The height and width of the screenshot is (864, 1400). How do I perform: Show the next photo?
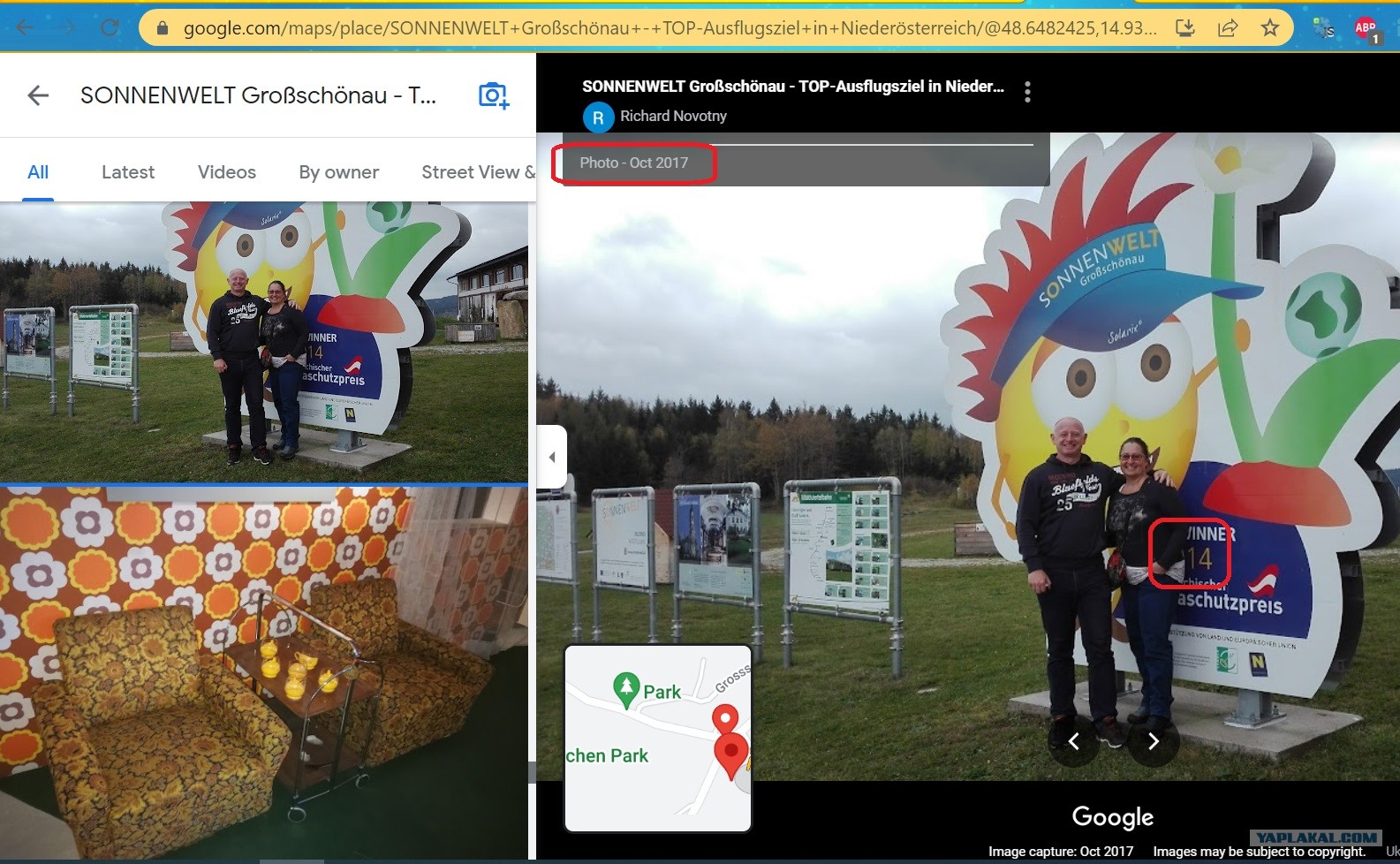pyautogui.click(x=1153, y=741)
